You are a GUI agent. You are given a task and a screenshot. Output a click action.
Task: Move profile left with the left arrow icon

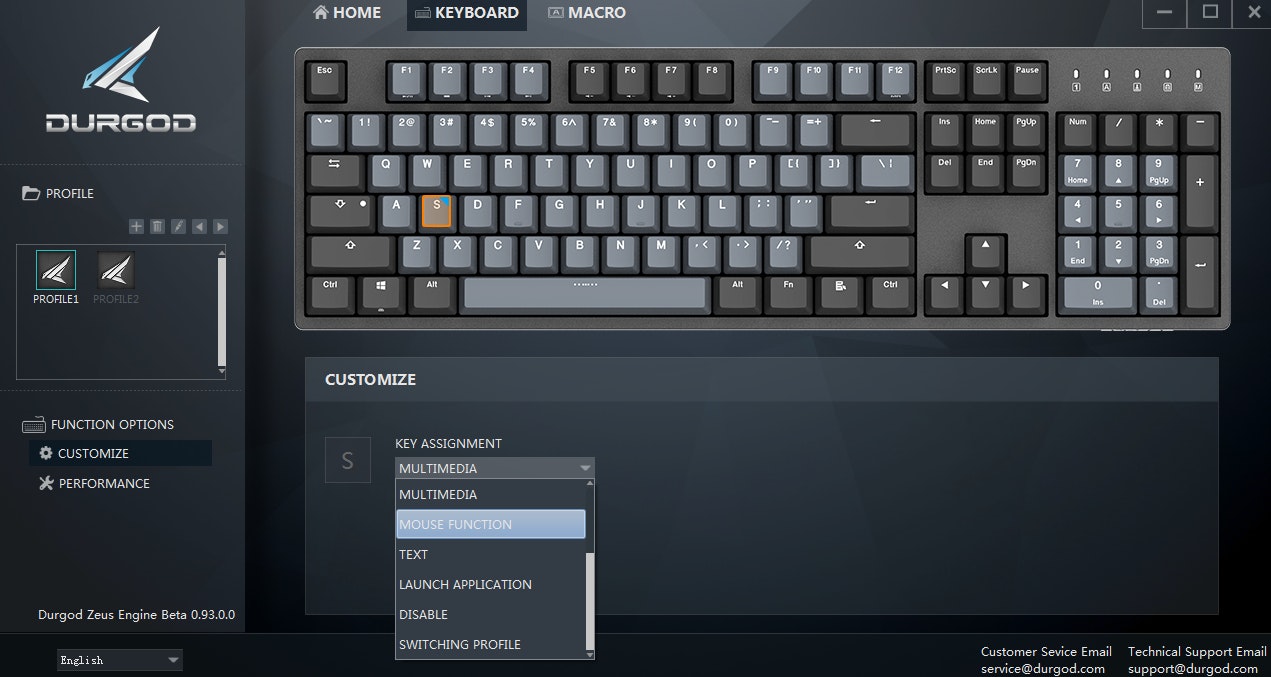(199, 227)
